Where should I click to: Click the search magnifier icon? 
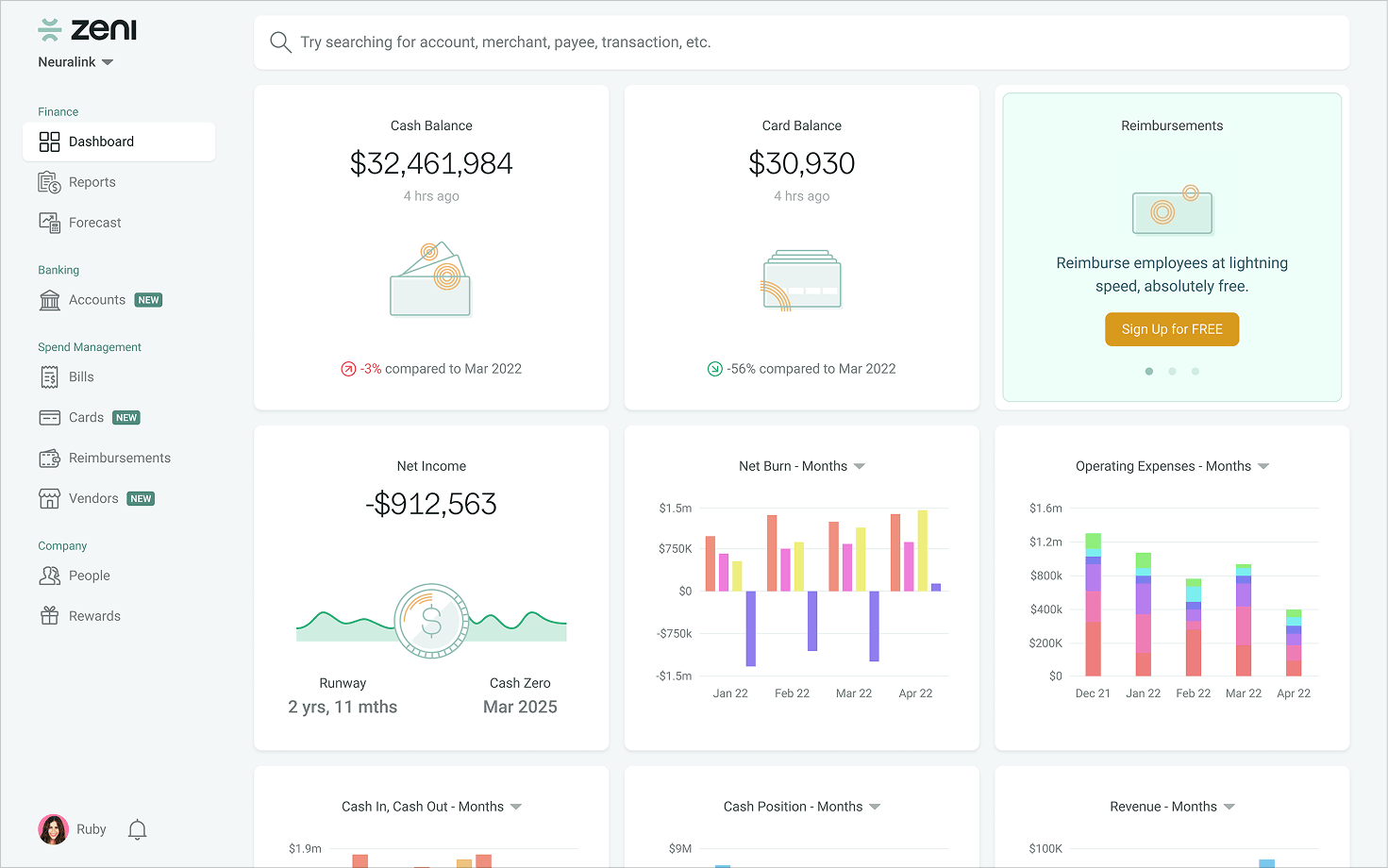click(x=279, y=42)
